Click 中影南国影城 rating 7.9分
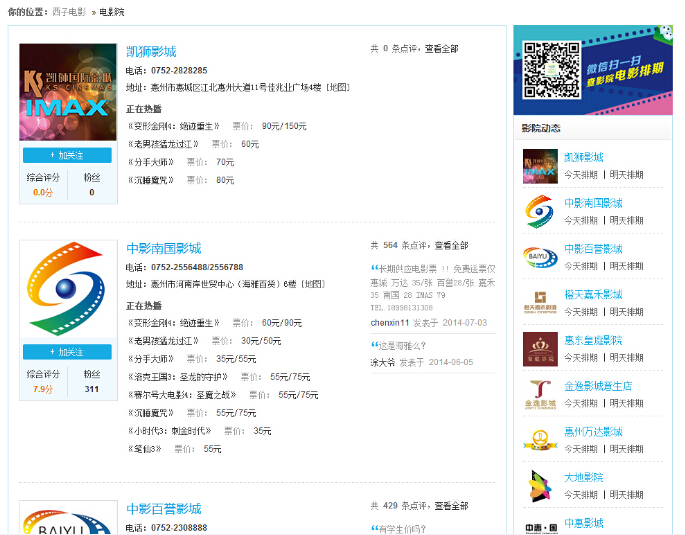The image size is (685, 535). [43, 389]
